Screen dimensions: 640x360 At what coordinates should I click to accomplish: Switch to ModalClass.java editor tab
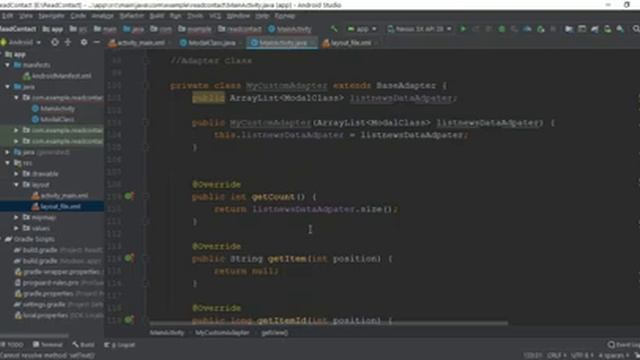pos(210,43)
